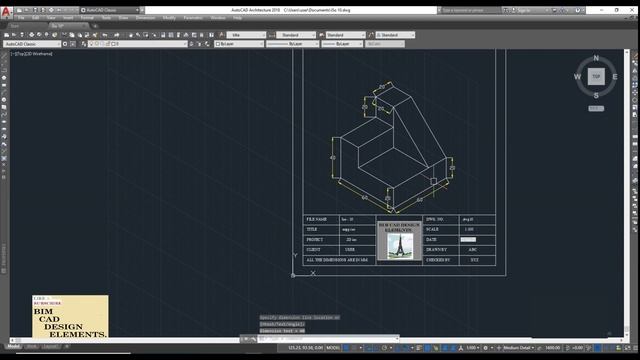Click TOP face of the ViewCube

pyautogui.click(x=596, y=76)
